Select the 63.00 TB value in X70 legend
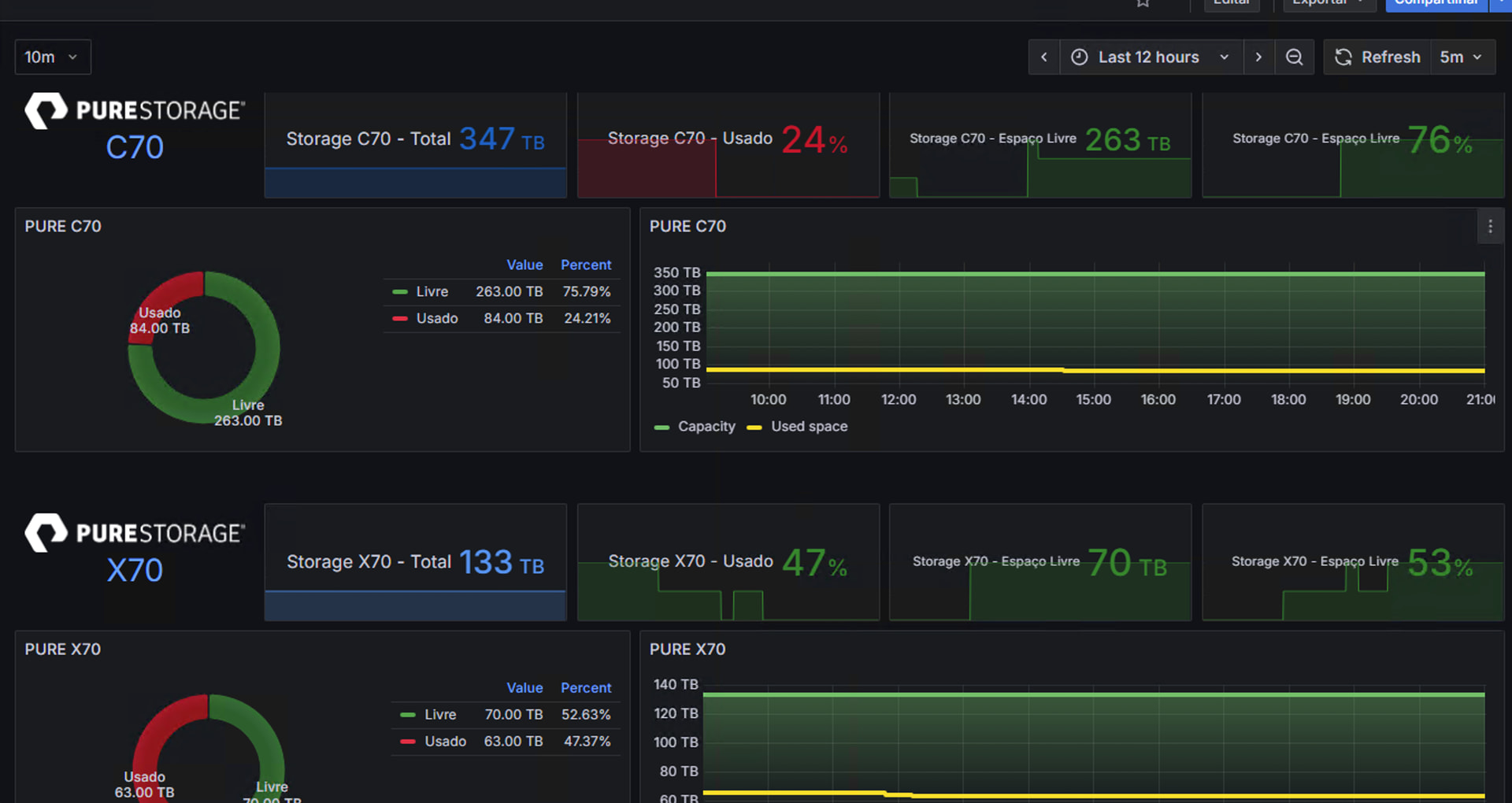Screen dimensions: 1512x803 point(513,742)
